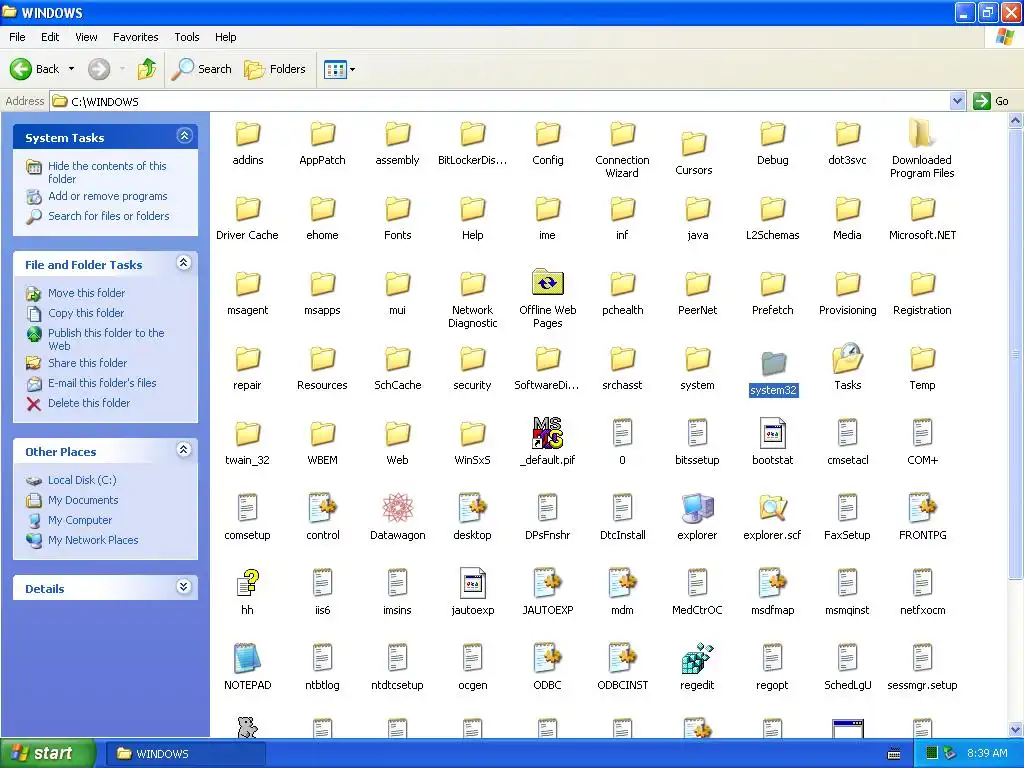Open the Views dropdown button
This screenshot has width=1024, height=768.
click(x=340, y=69)
